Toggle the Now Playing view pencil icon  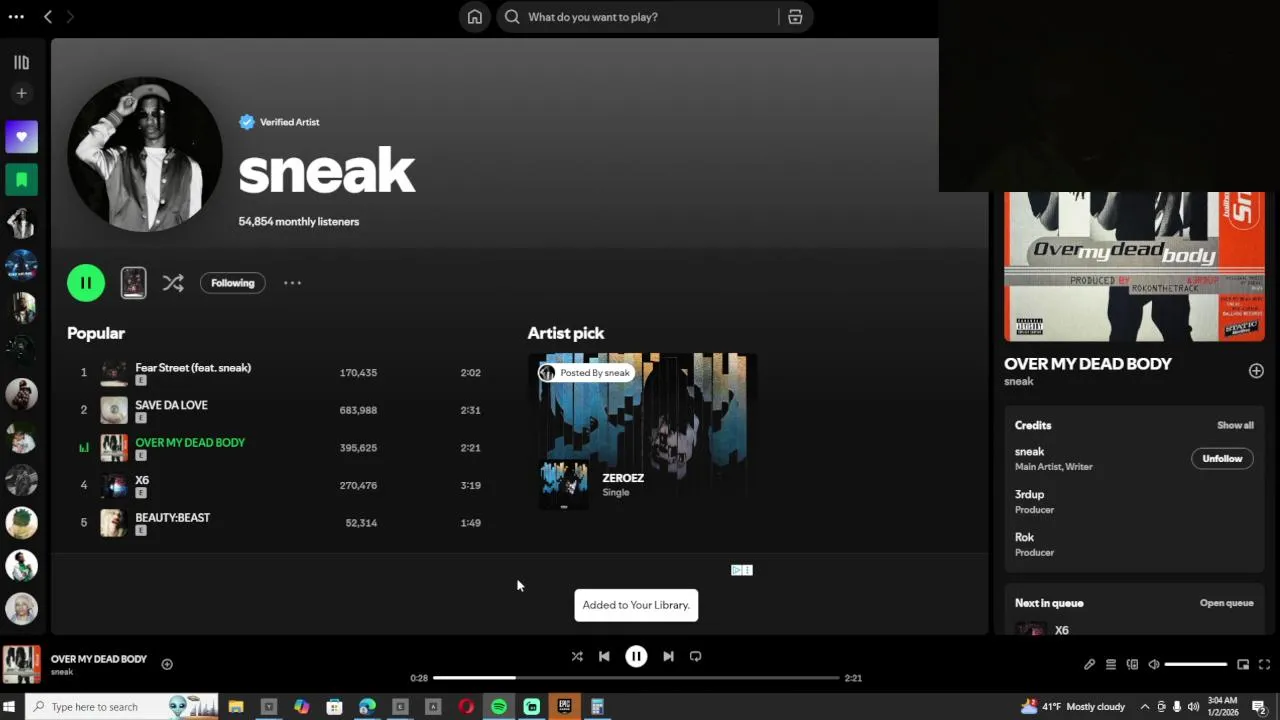click(x=1089, y=664)
